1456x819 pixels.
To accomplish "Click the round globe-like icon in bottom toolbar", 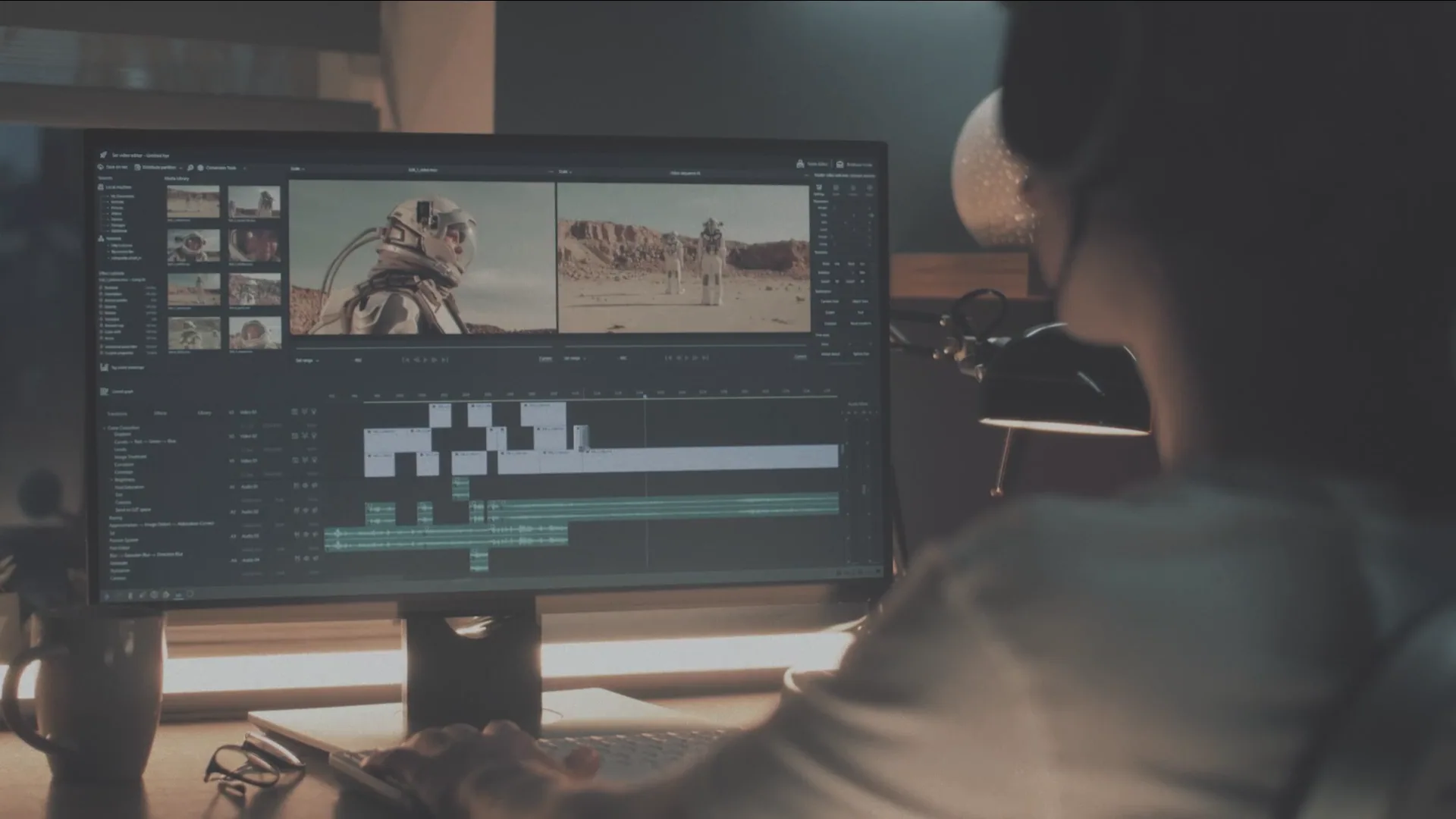I will (x=155, y=595).
